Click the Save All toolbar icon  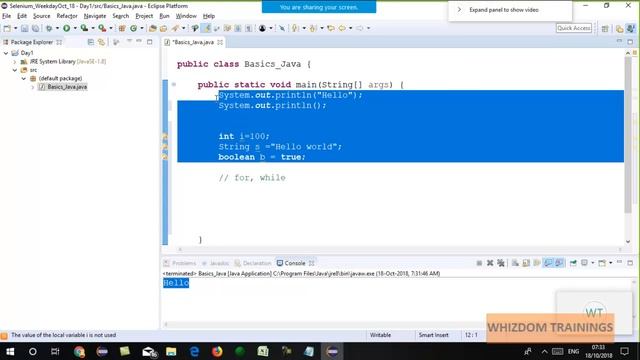coord(36,28)
